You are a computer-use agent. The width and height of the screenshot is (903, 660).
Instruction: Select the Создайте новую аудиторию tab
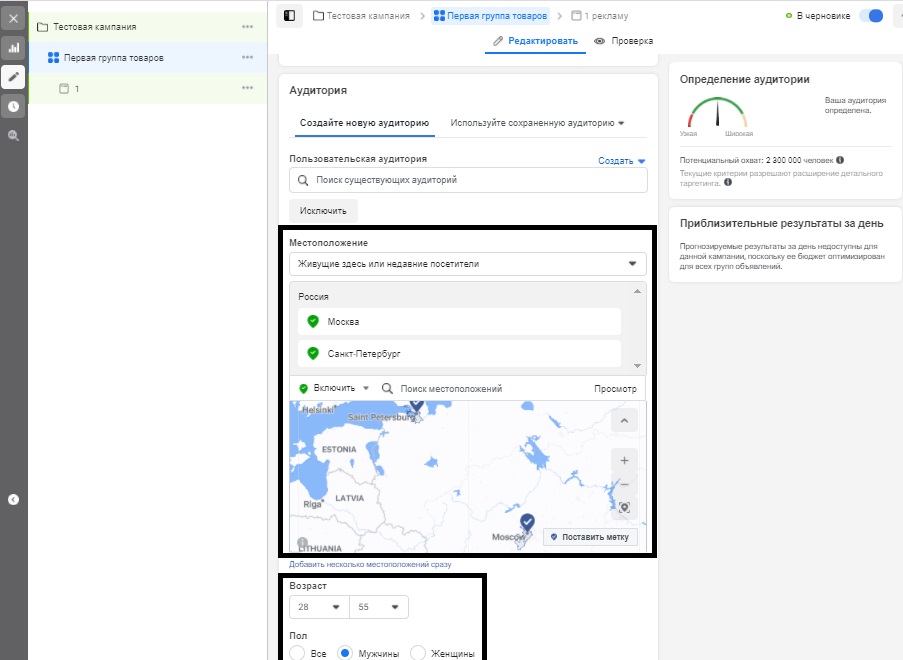pyautogui.click(x=365, y=123)
